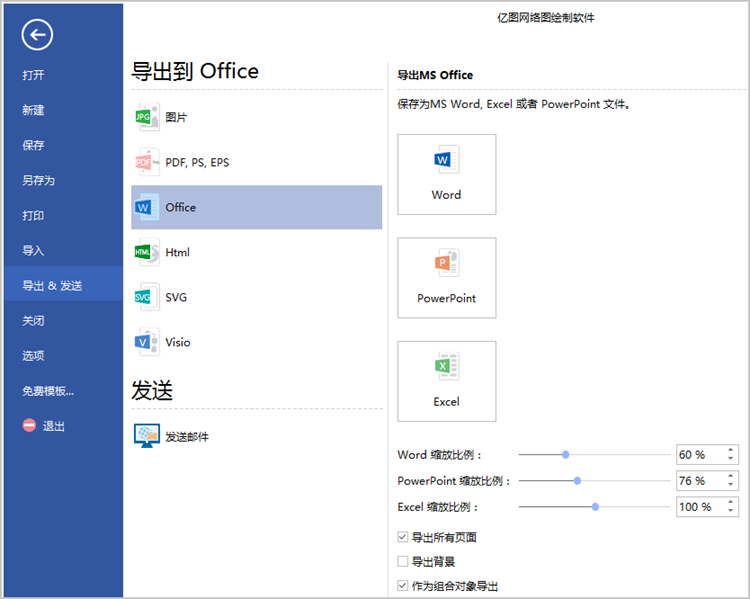Select 导入 in the sidebar
750x599 pixels.
click(33, 250)
